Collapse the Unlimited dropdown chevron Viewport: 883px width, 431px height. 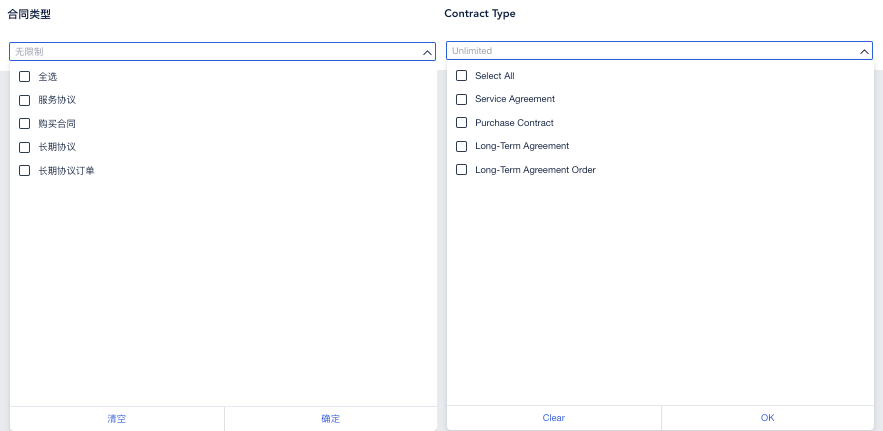click(865, 51)
